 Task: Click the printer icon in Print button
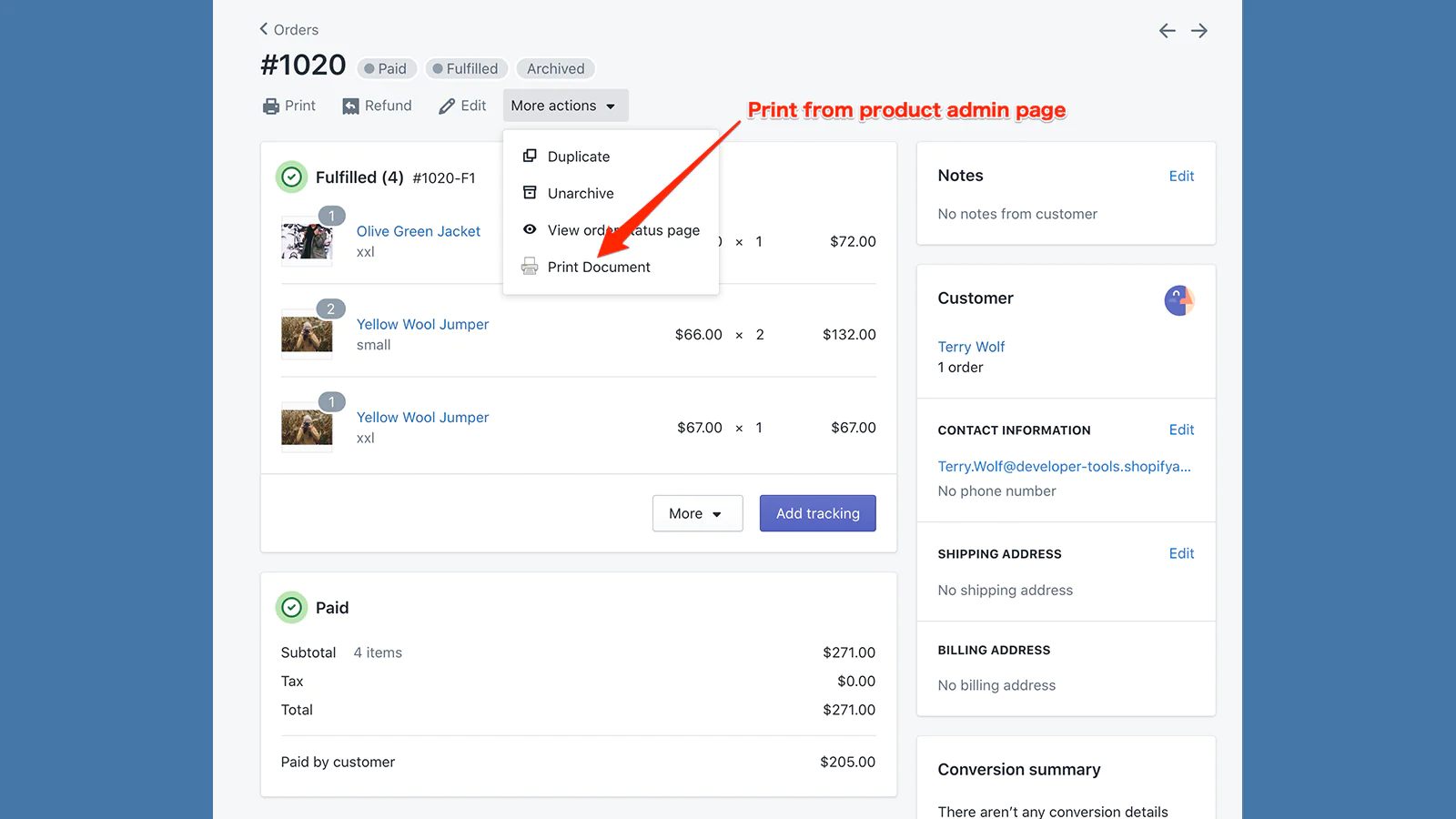point(270,106)
